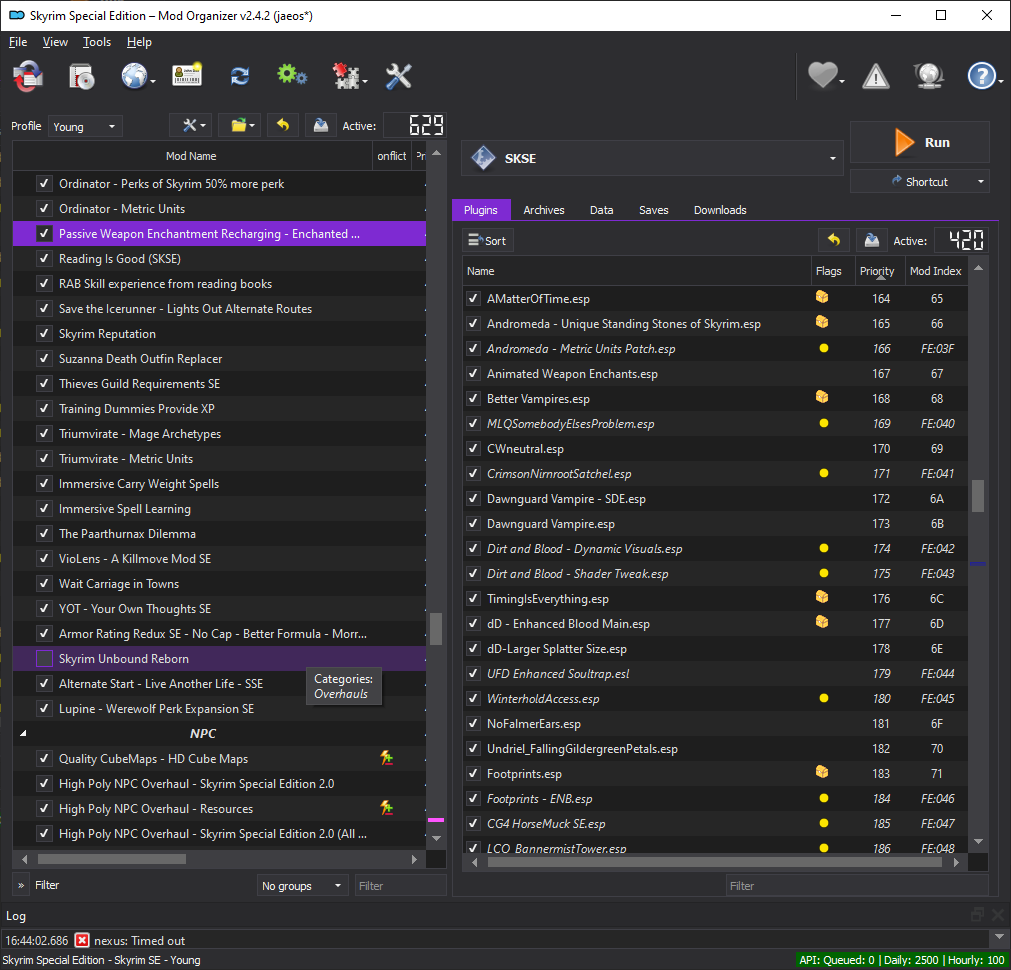The height and width of the screenshot is (970, 1011).
Task: Click the plugin list vertical scrollbar thumb
Action: coord(977,495)
